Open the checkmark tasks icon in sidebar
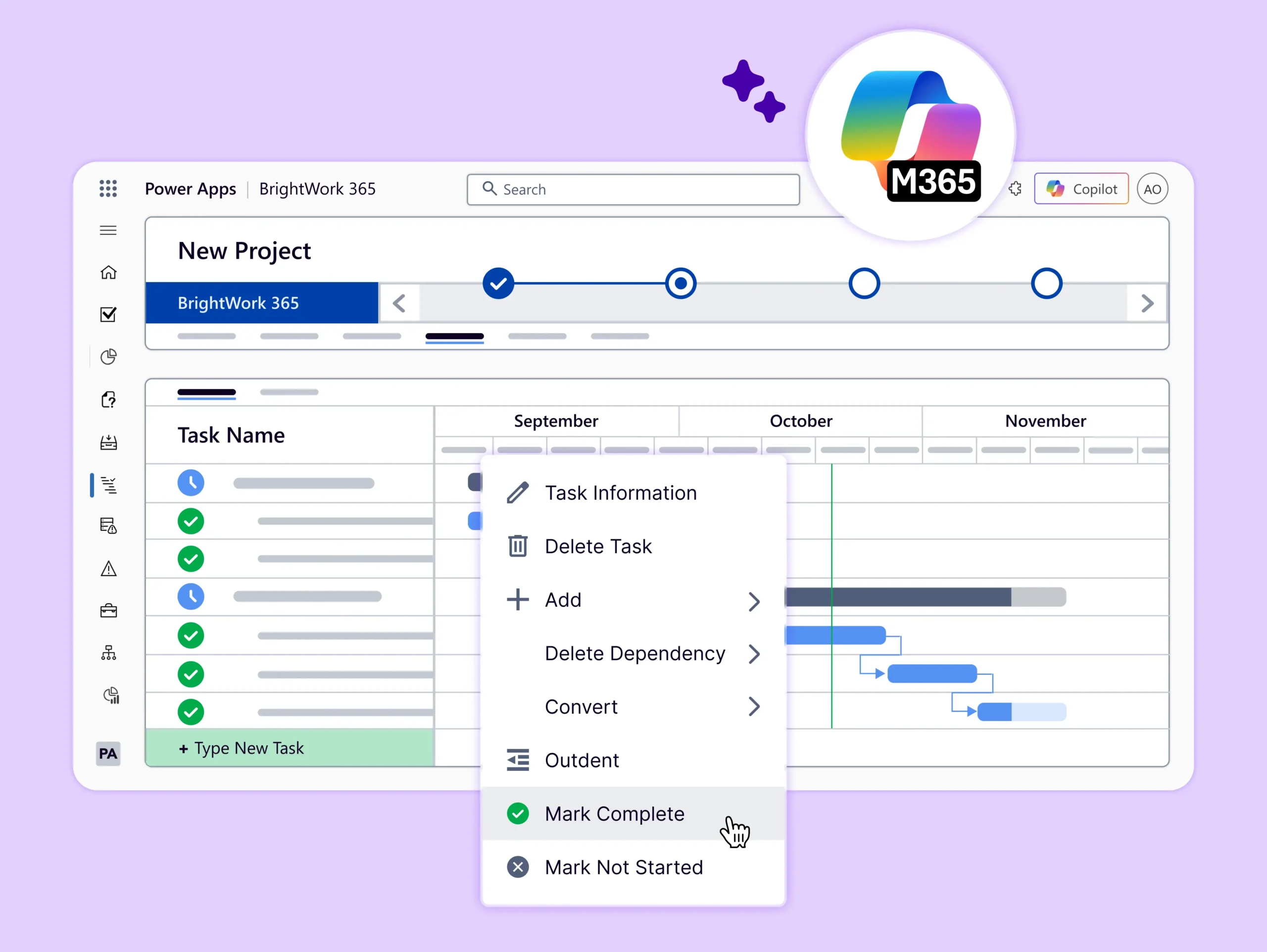1267x952 pixels. tap(108, 315)
